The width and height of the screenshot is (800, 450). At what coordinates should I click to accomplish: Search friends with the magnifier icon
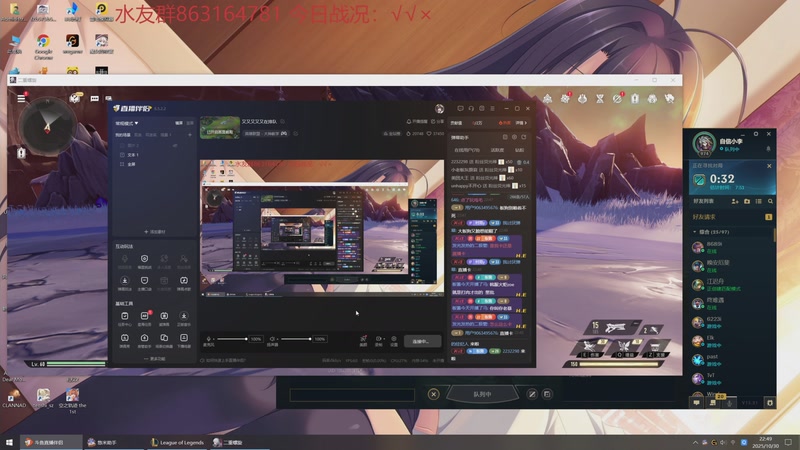click(x=770, y=202)
